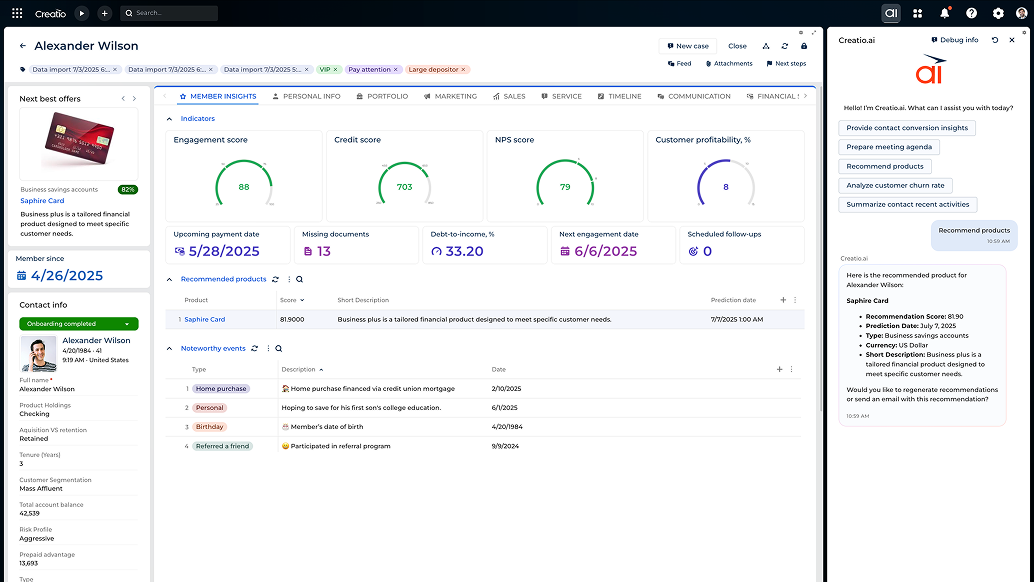Sort by the Score column dropdown
The height and width of the screenshot is (582, 1034).
coord(303,299)
